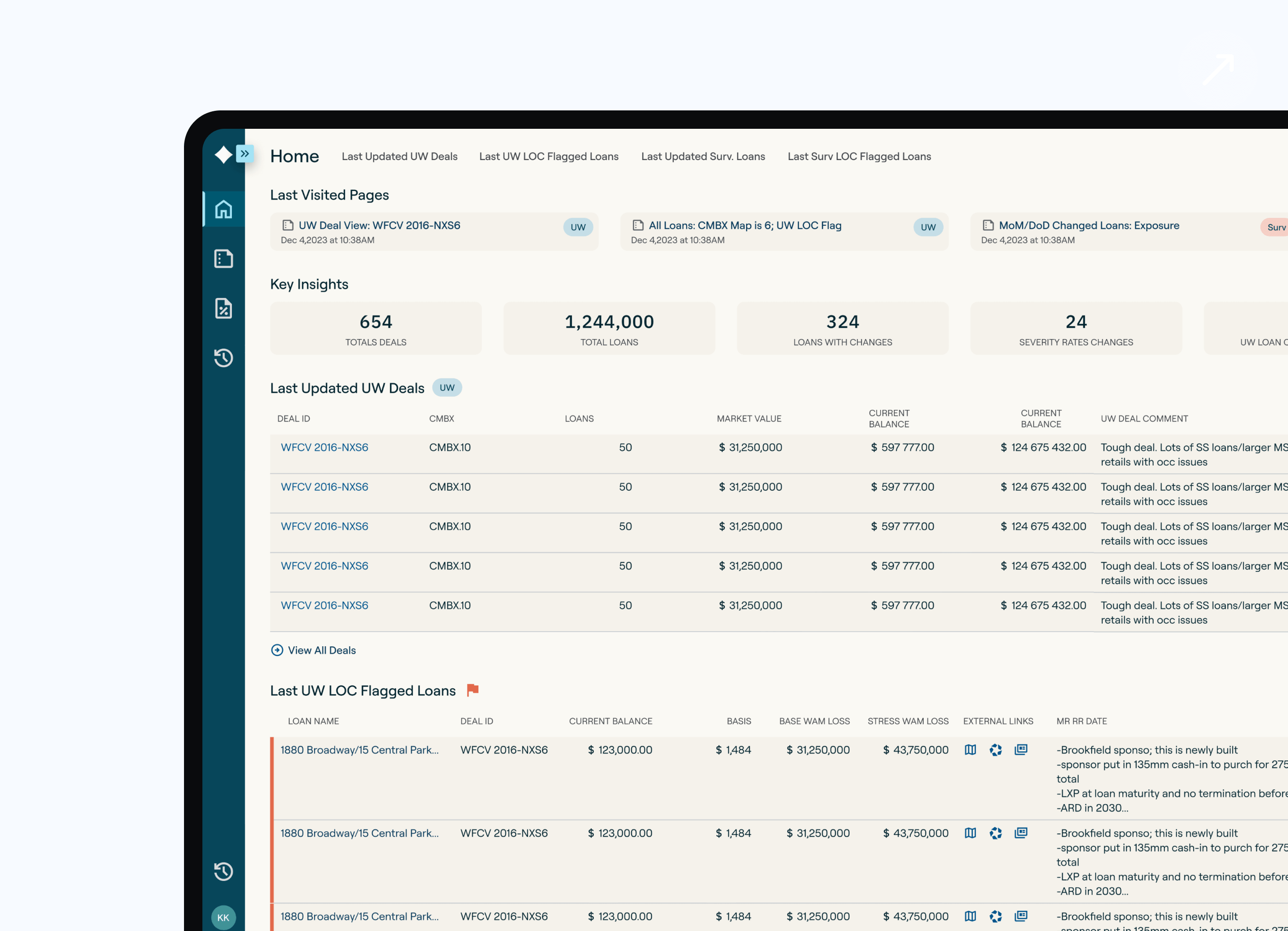Click the orange flag icon beside Flagged Loans
Viewport: 1288px width, 931px height.
[x=472, y=690]
